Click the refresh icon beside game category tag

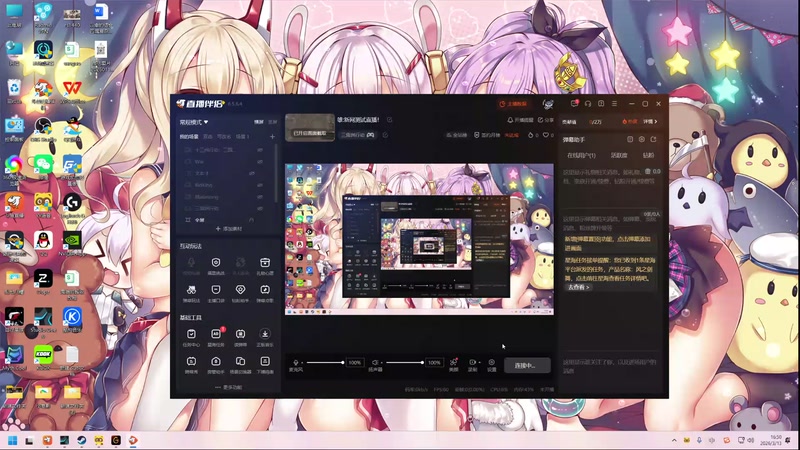(x=385, y=135)
